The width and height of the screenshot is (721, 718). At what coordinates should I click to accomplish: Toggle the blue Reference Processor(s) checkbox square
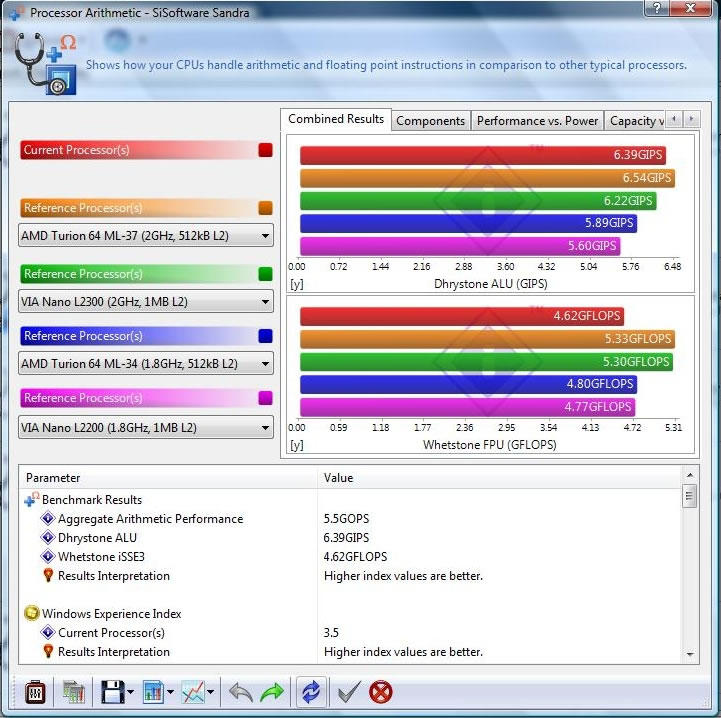tap(265, 336)
